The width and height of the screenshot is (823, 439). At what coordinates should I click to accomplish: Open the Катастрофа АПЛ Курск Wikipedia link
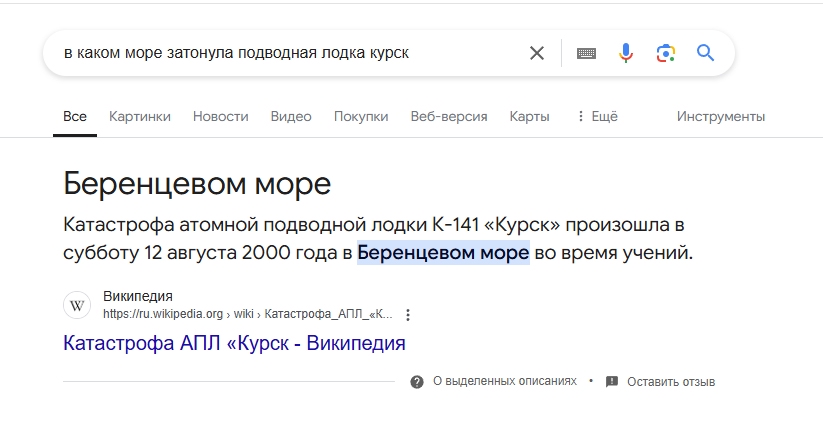point(234,343)
